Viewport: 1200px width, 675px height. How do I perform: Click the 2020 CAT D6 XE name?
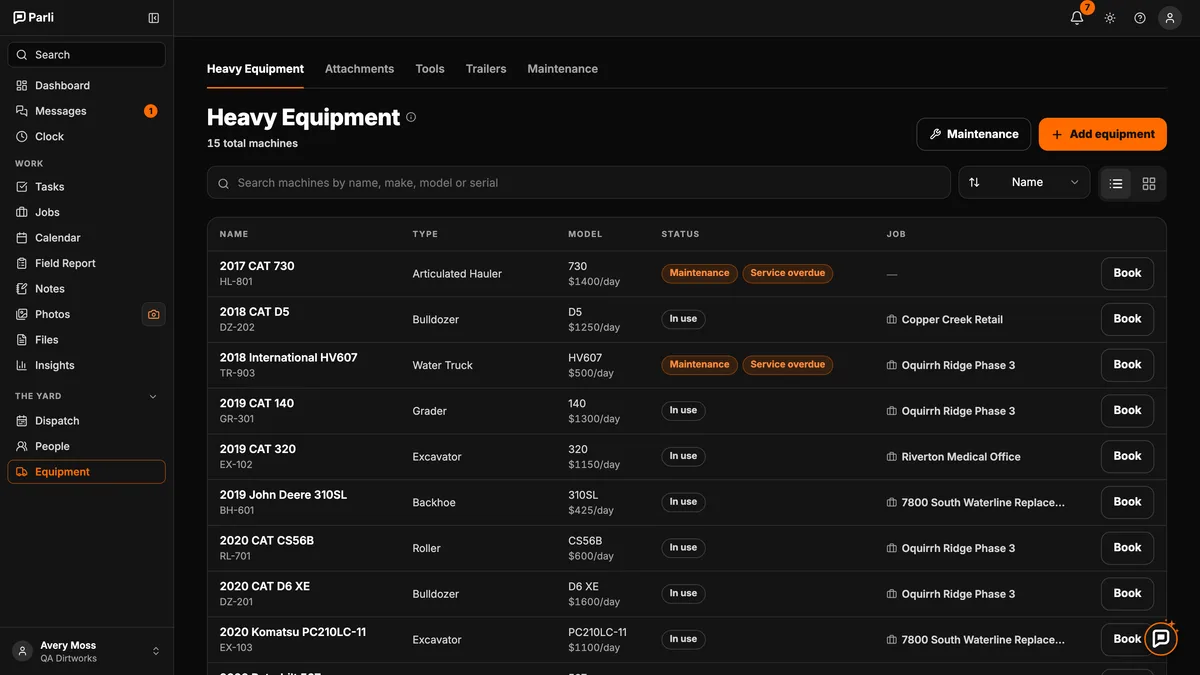point(265,586)
